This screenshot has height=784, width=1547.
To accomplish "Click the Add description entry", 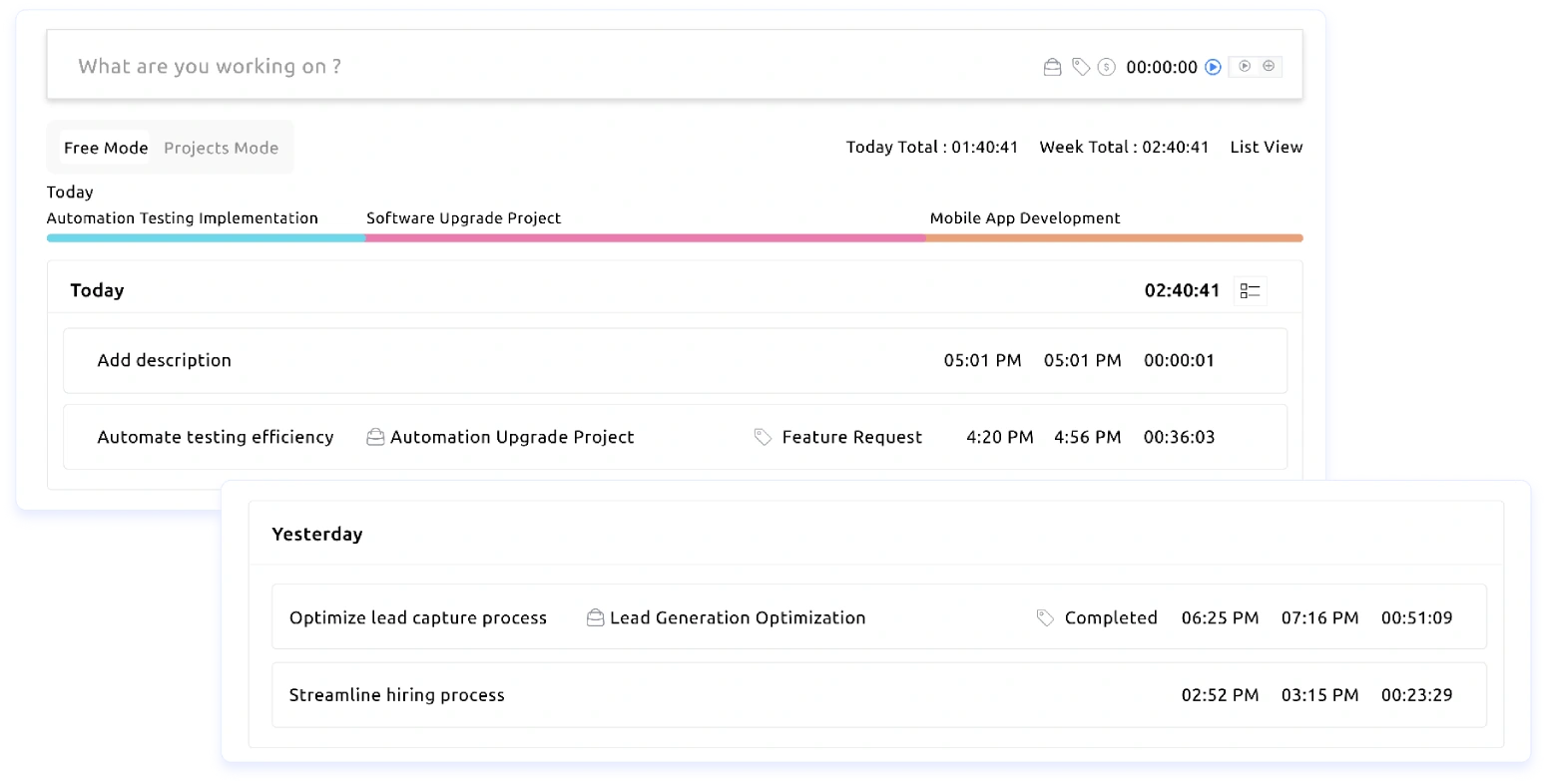I will [164, 360].
